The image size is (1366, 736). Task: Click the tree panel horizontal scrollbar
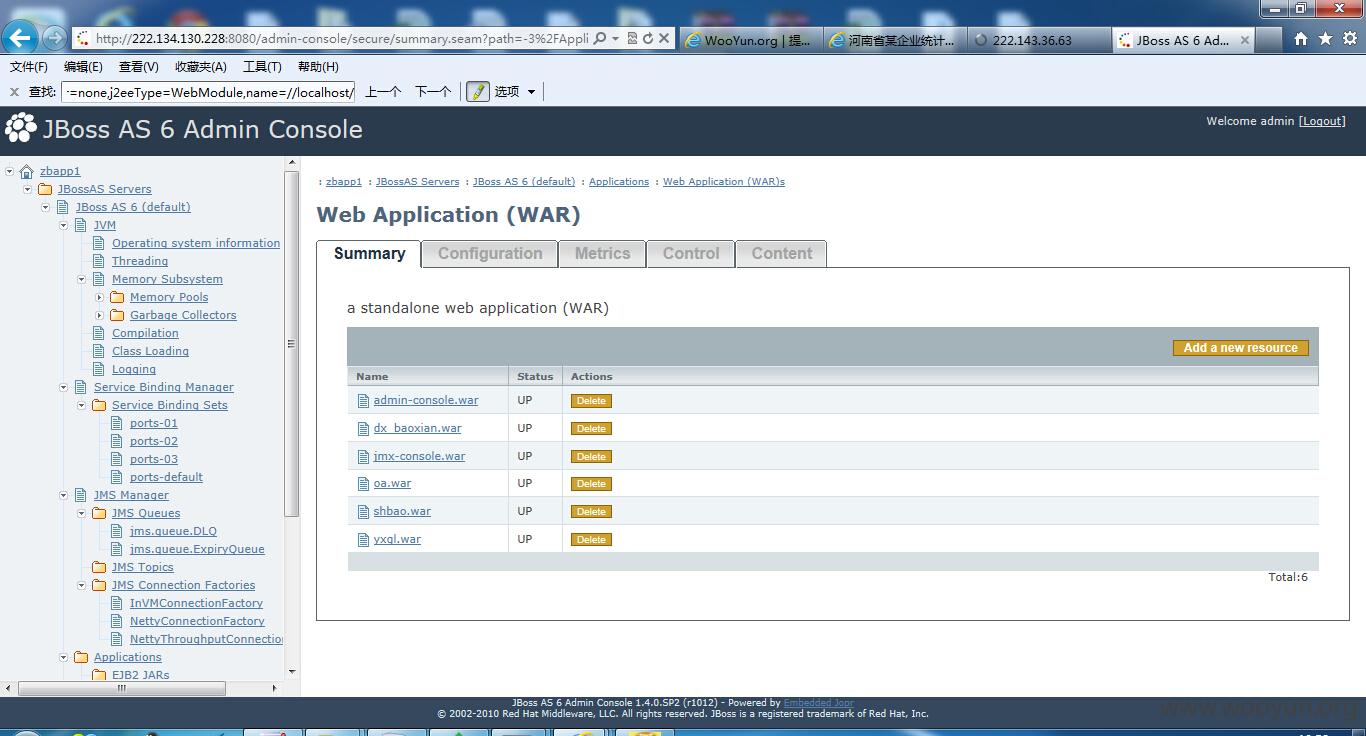pos(122,688)
